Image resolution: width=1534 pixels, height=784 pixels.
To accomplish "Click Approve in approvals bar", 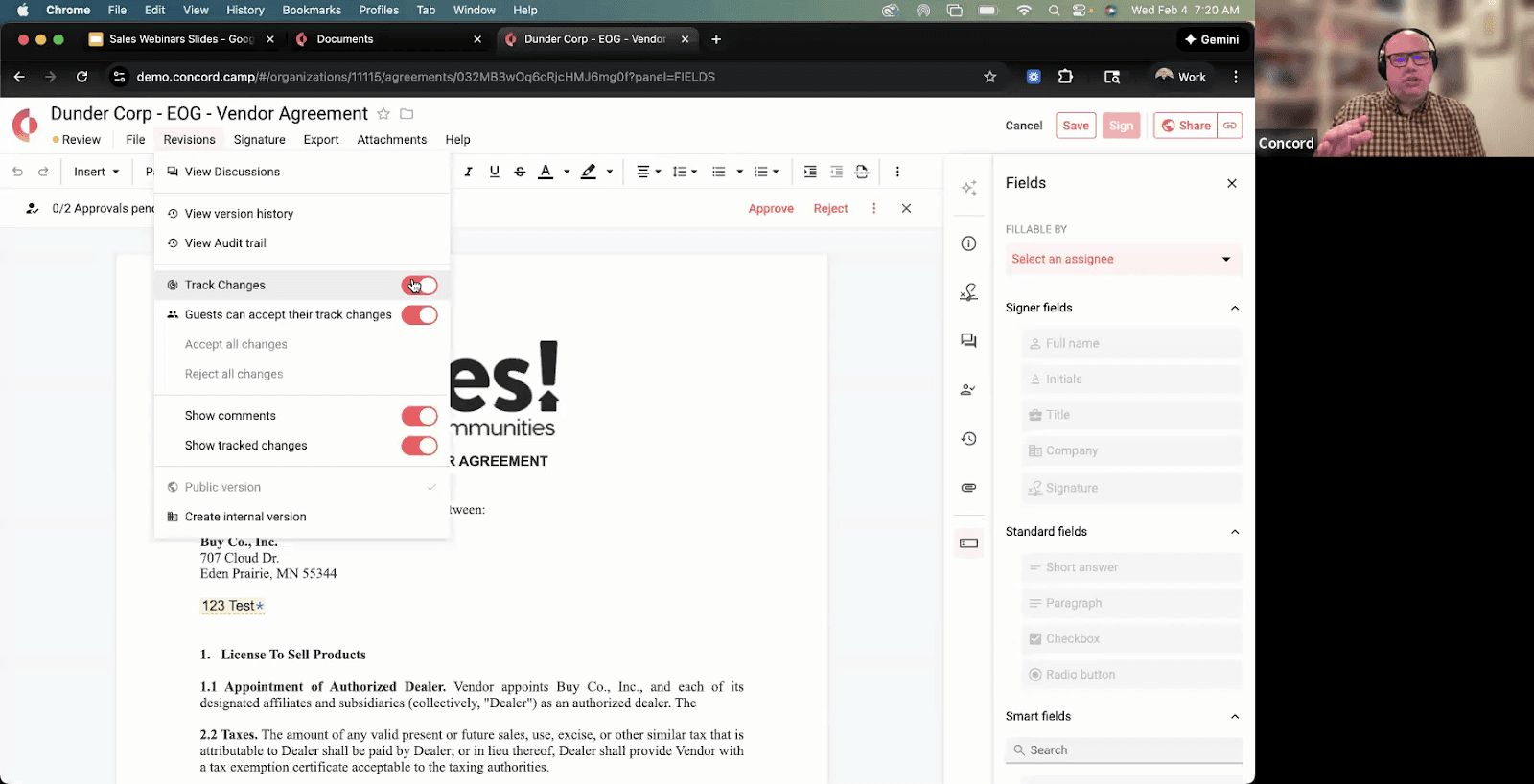I will point(771,208).
